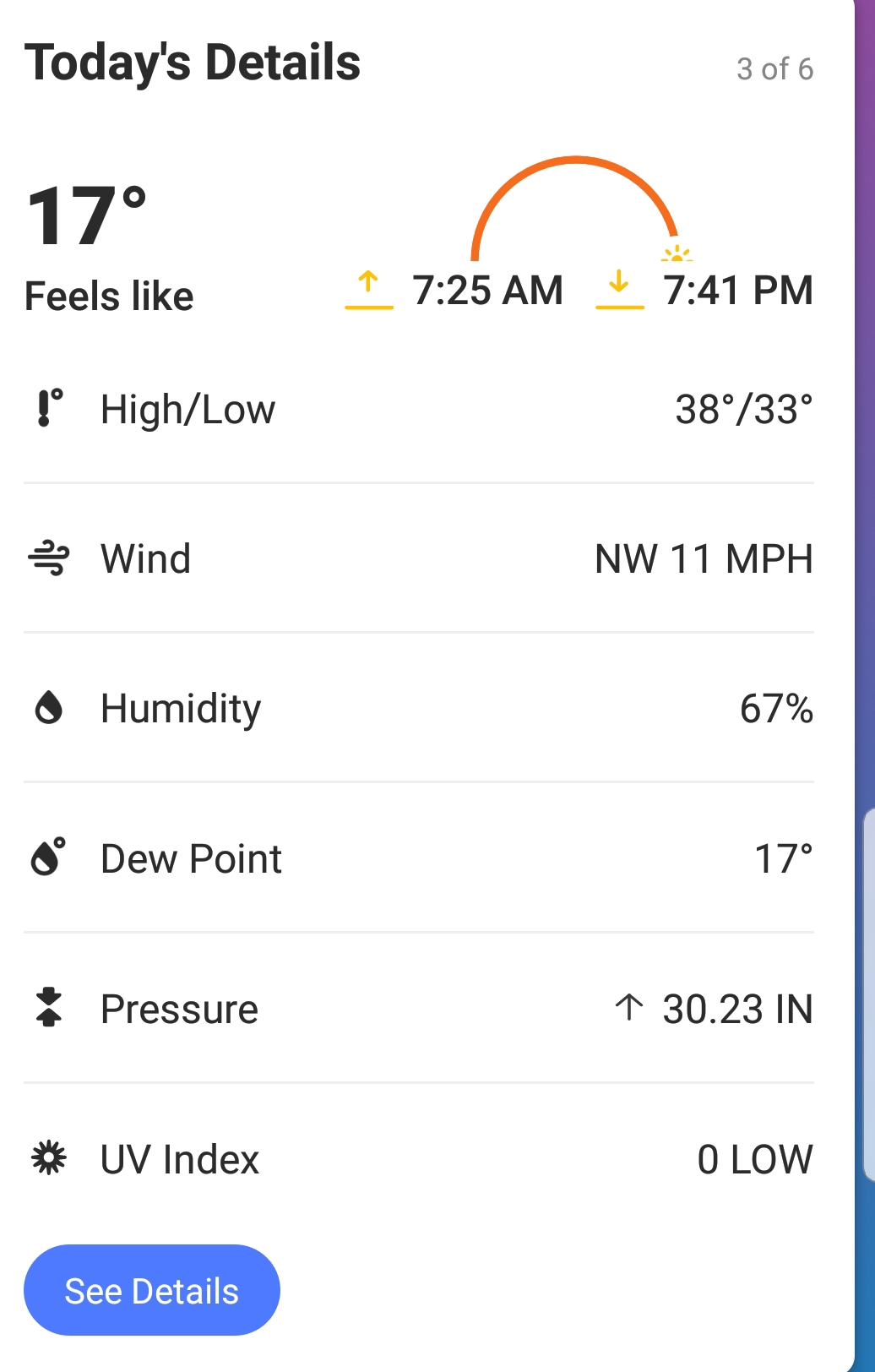Tap the Humidity droplet icon

[x=49, y=708]
